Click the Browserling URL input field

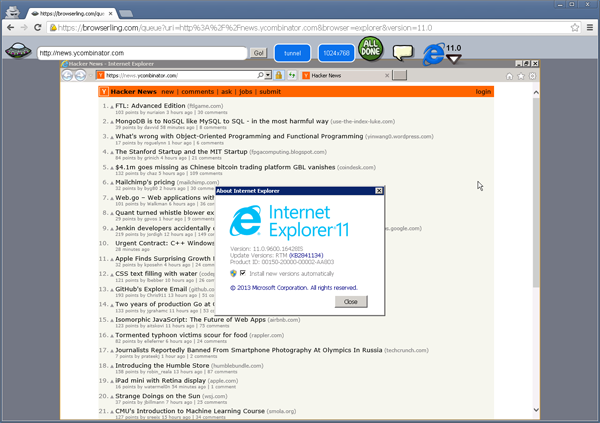point(140,53)
